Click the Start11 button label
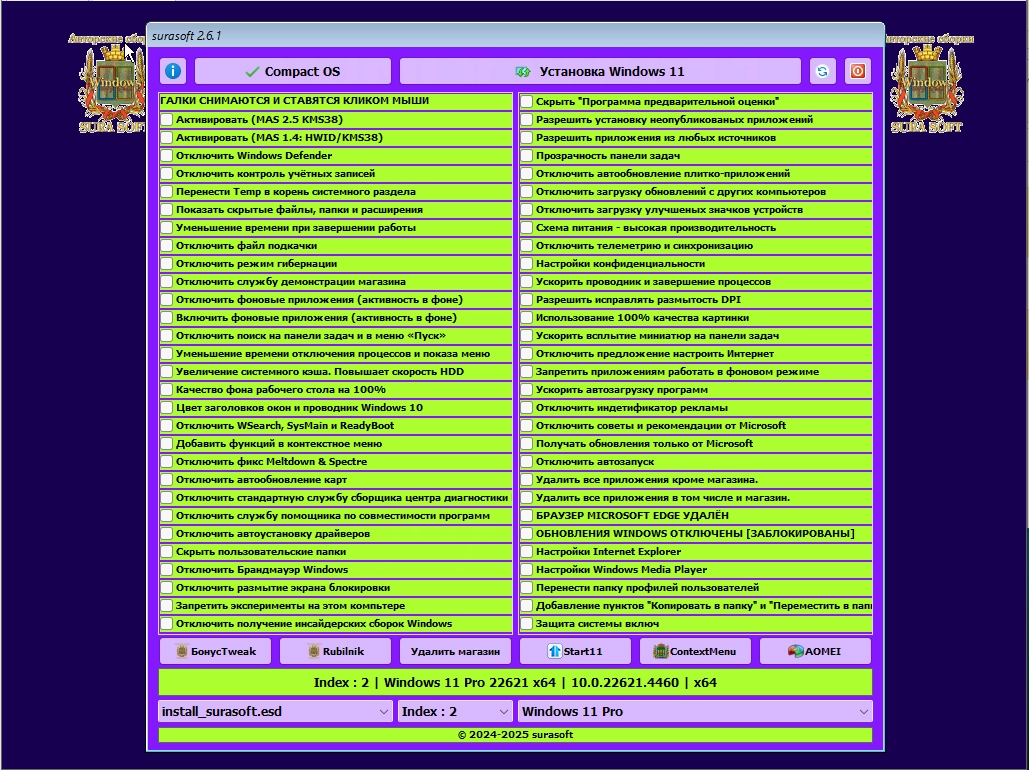This screenshot has height=770, width=1029. pos(583,651)
